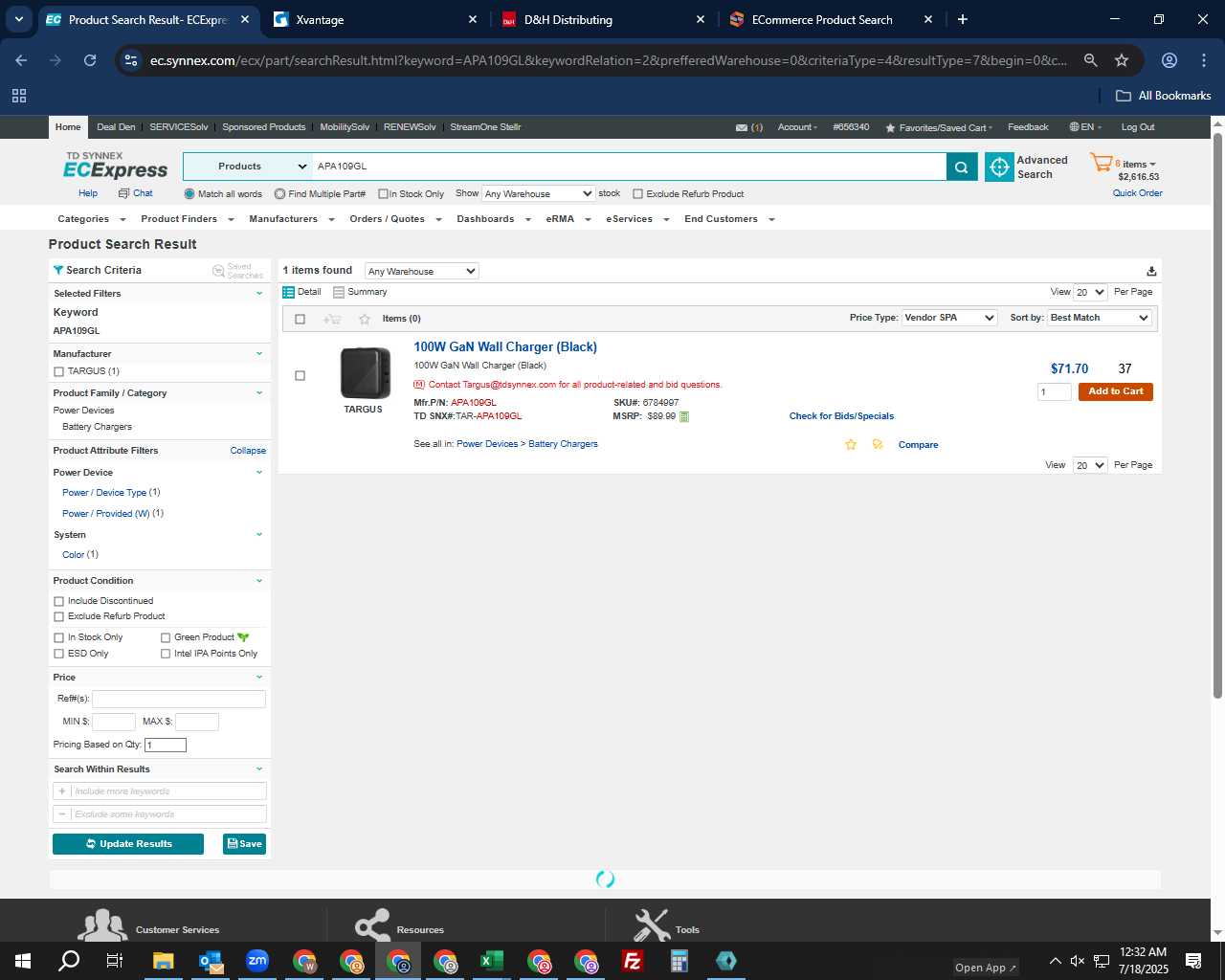1225x980 pixels.
Task: Click the quantity field above Add to Cart
Action: click(1055, 391)
